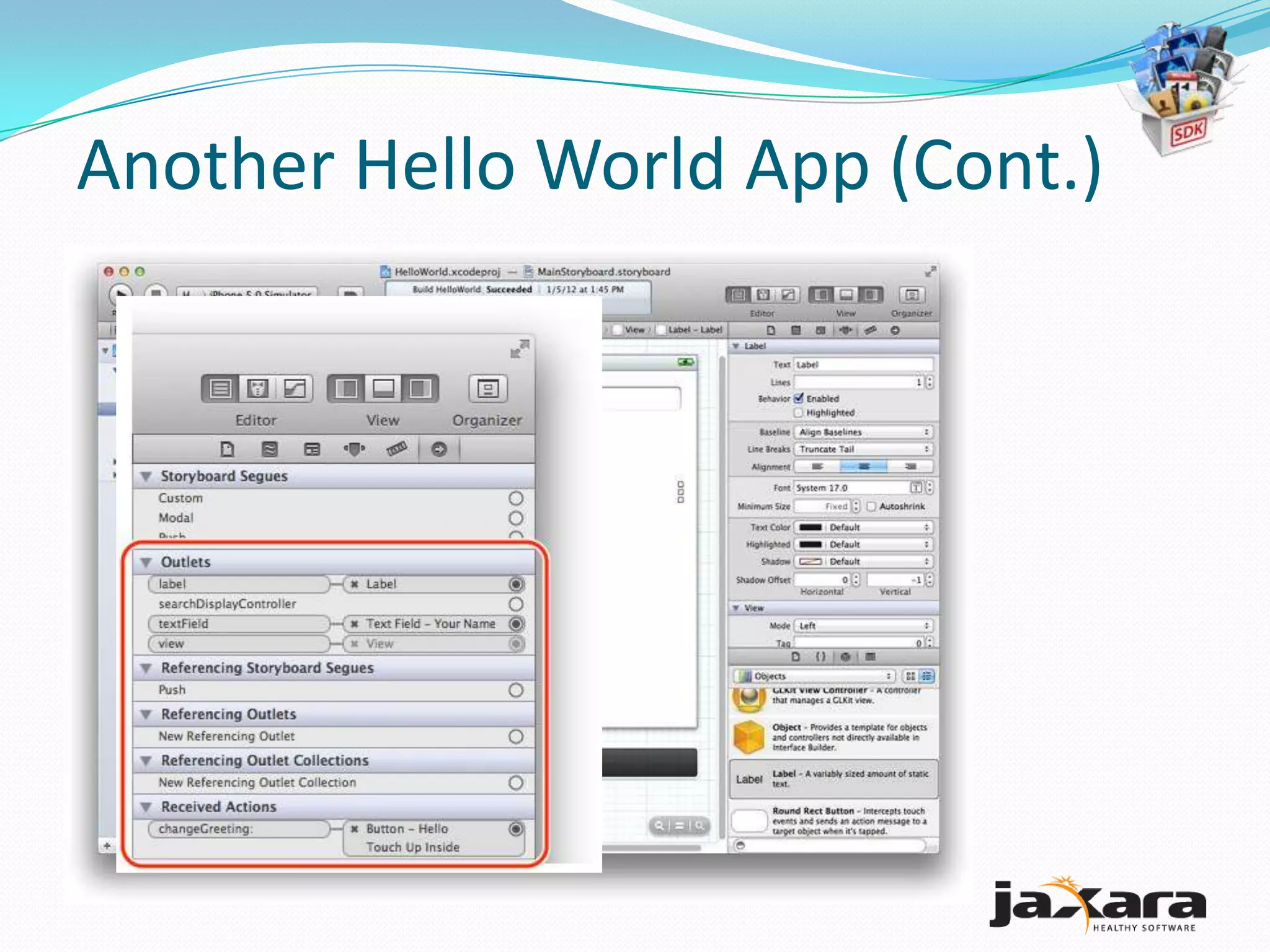
Task: Select the Version editor icon in the magnified toolbar
Action: click(x=295, y=389)
